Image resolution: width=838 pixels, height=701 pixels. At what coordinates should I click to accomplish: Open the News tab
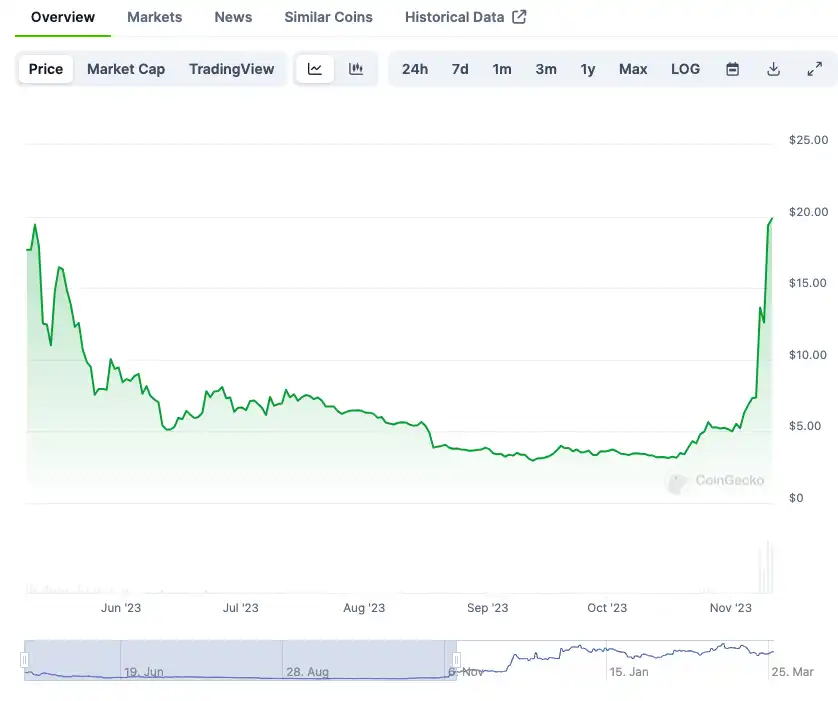[x=233, y=17]
